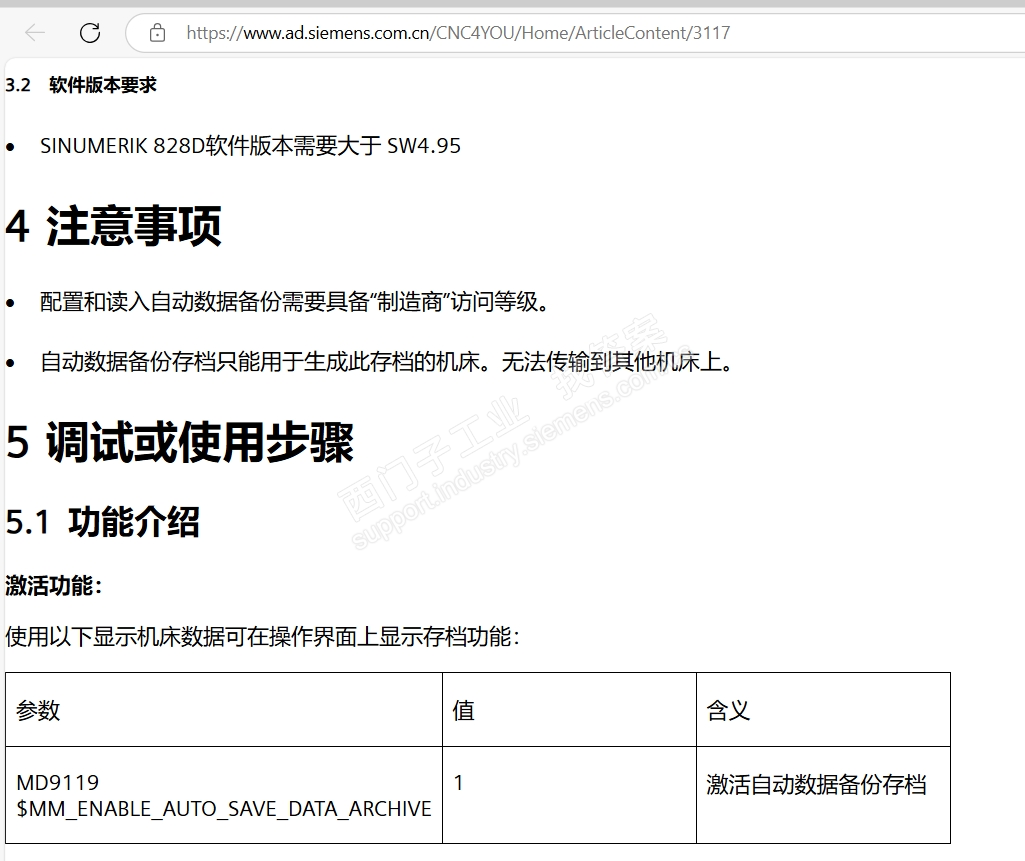Select parameter "$MM_ENABLE_AUTO_SAVE_DATA_ARCHIVE"
Image resolution: width=1025 pixels, height=861 pixels.
pyautogui.click(x=224, y=809)
